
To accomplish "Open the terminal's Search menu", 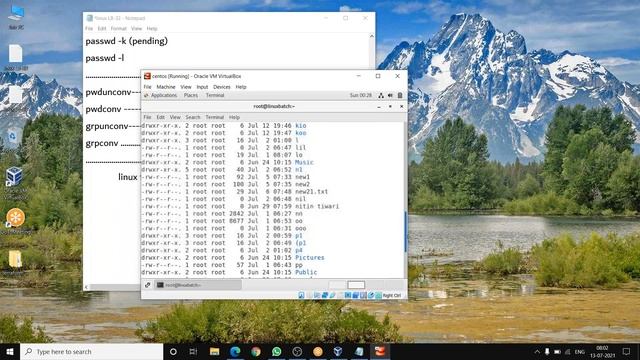I will [193, 117].
